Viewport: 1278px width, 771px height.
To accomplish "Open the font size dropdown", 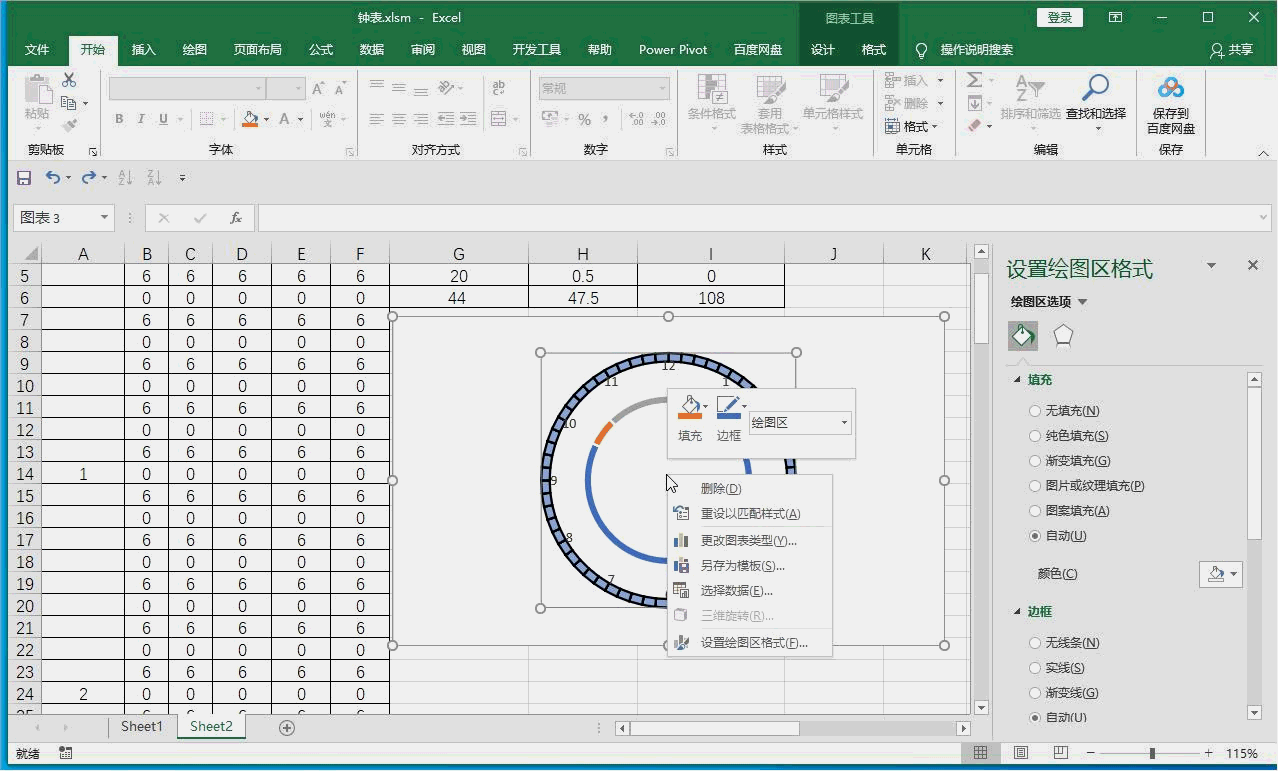I will [x=298, y=89].
